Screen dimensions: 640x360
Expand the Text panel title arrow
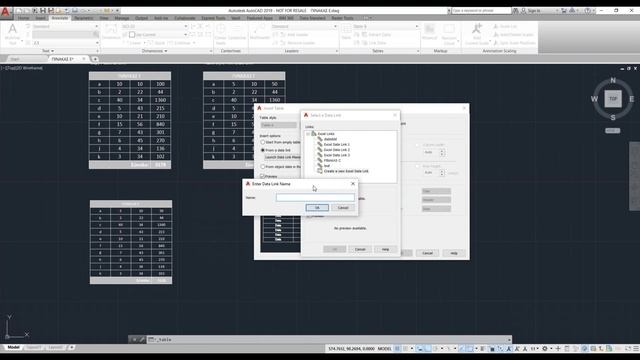pos(52,51)
